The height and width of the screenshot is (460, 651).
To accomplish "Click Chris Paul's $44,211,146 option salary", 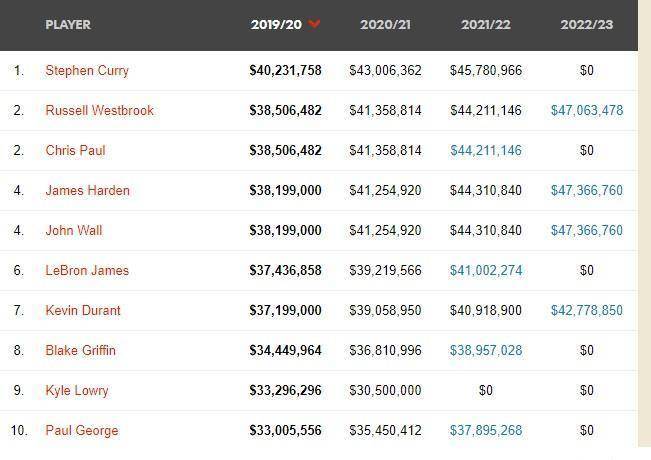I will (x=486, y=150).
